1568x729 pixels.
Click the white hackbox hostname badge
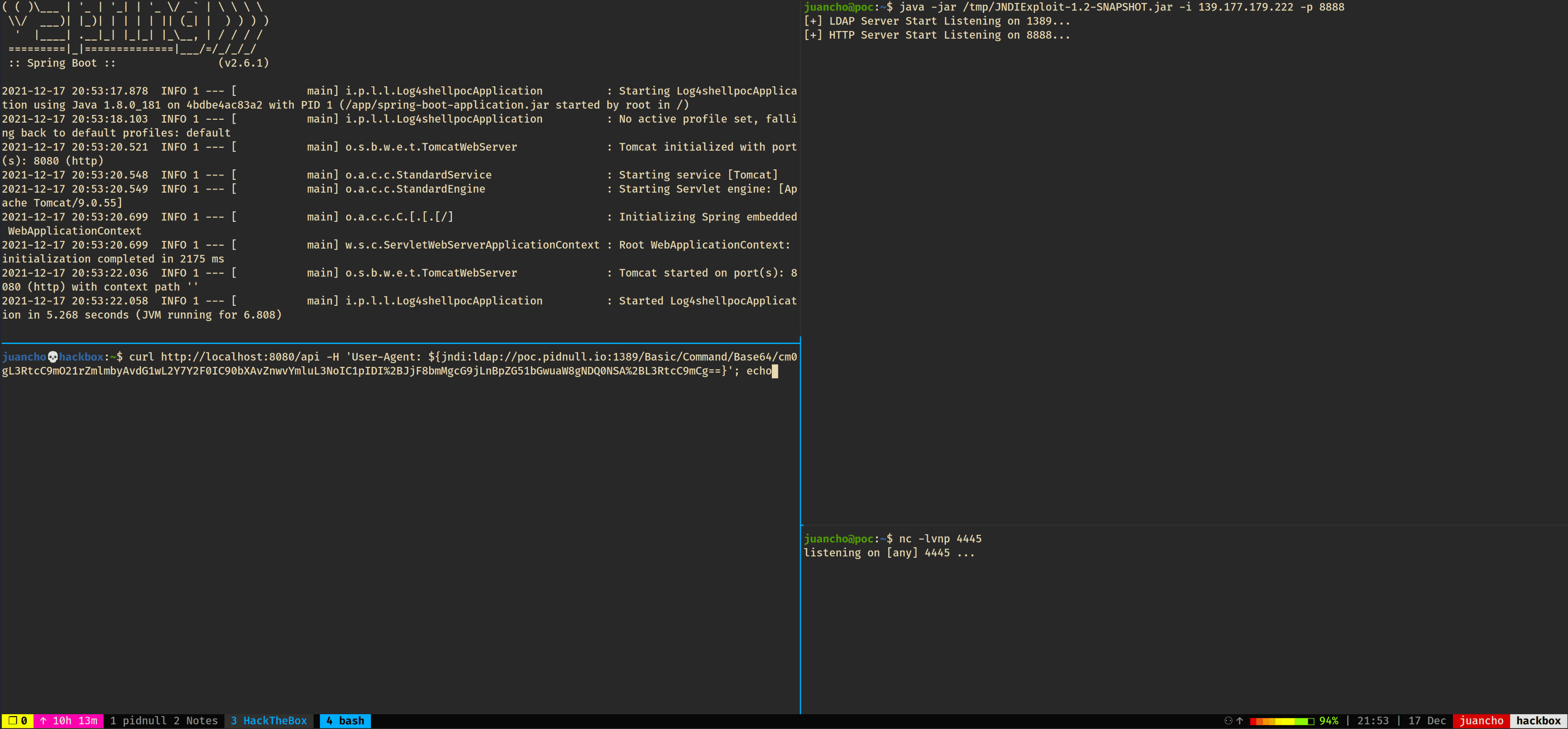[1538, 720]
